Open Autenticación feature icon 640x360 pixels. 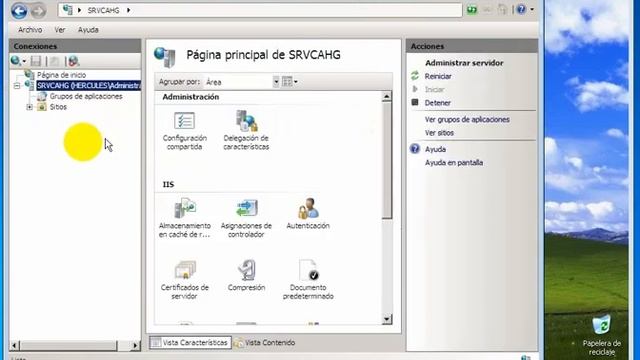pos(308,214)
